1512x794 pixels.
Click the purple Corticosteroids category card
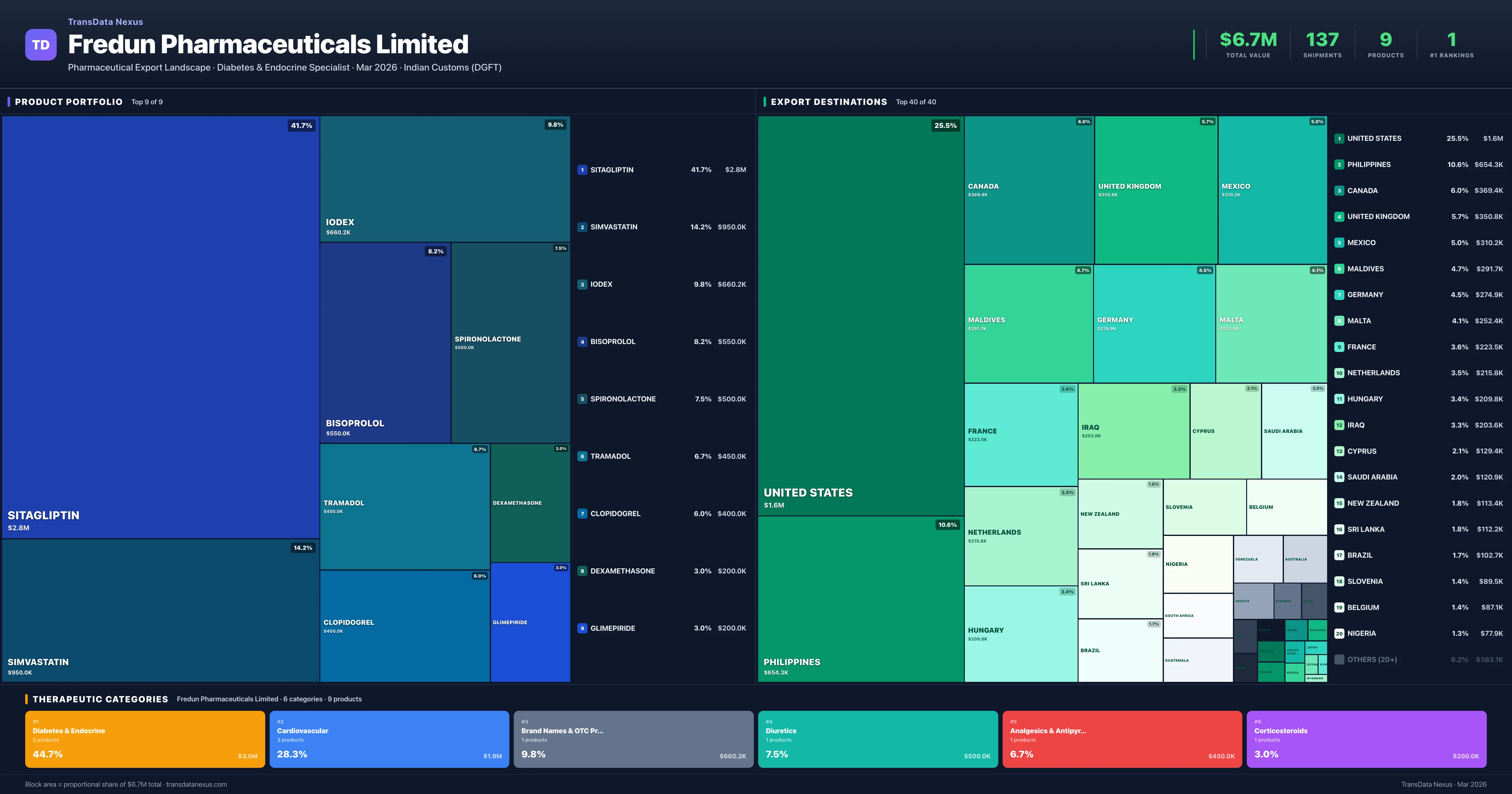point(1366,739)
